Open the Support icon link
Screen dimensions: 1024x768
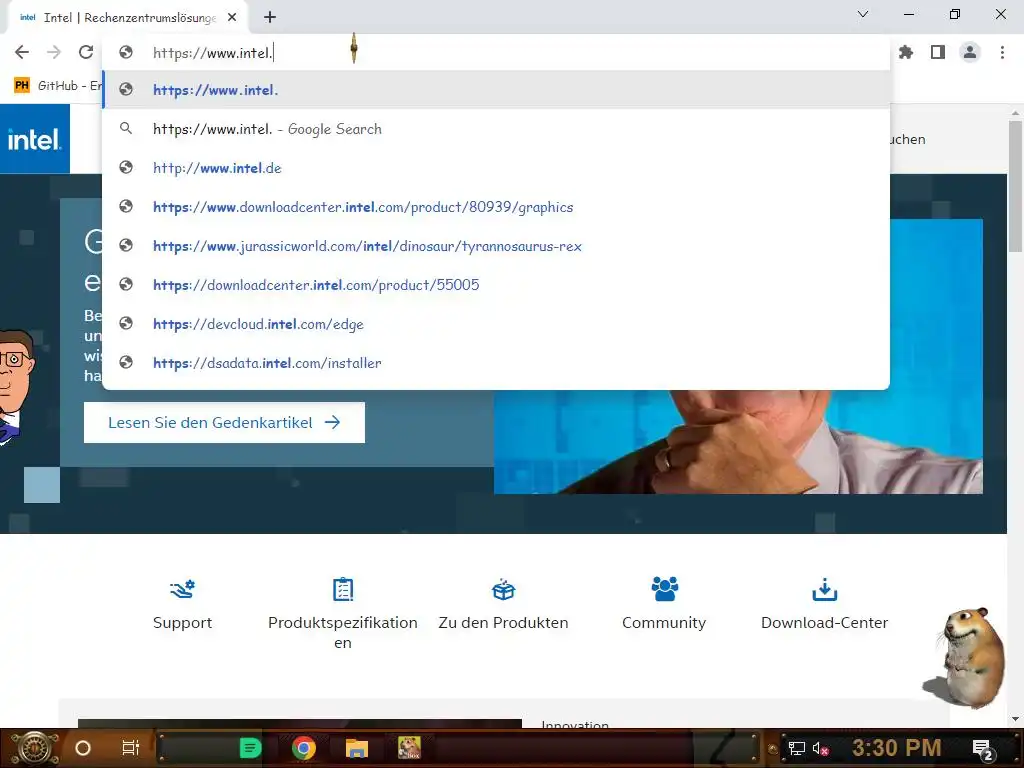(x=182, y=589)
